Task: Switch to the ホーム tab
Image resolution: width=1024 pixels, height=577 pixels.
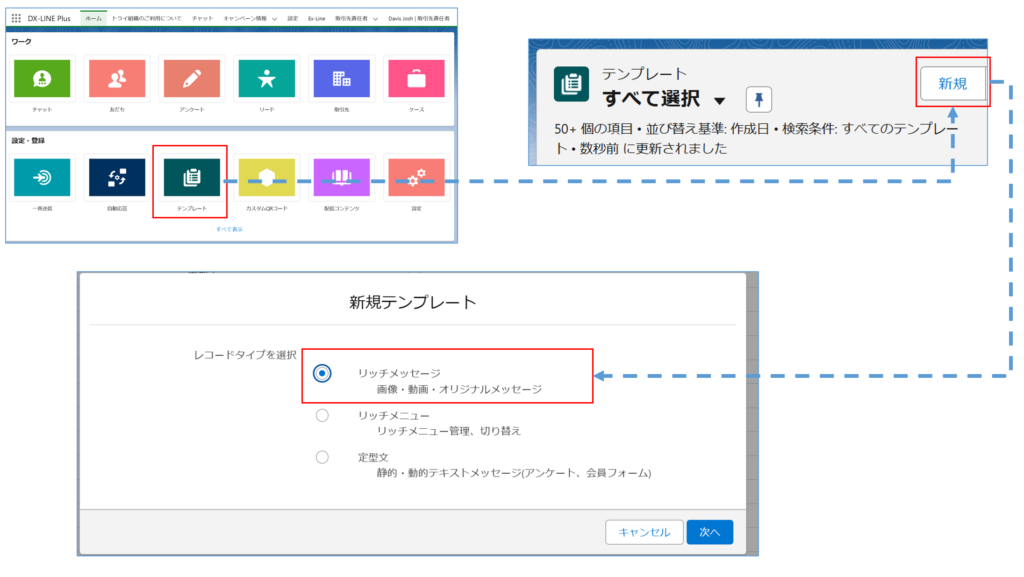Action: coord(93,18)
